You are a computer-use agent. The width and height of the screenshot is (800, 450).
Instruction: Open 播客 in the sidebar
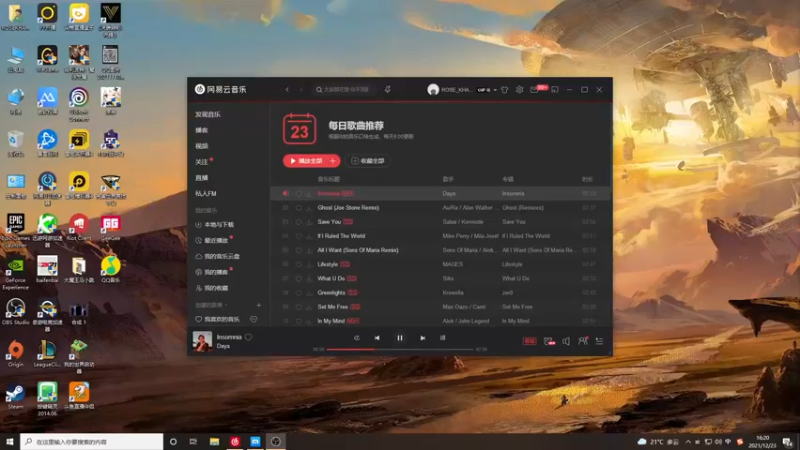(x=202, y=130)
